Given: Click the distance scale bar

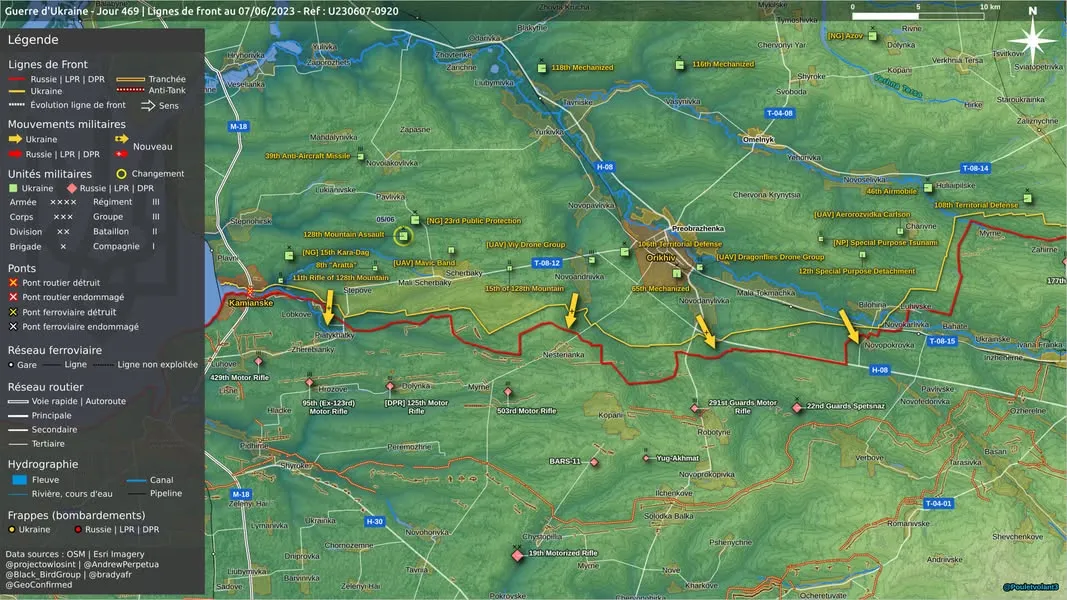Looking at the screenshot, I should 917,16.
